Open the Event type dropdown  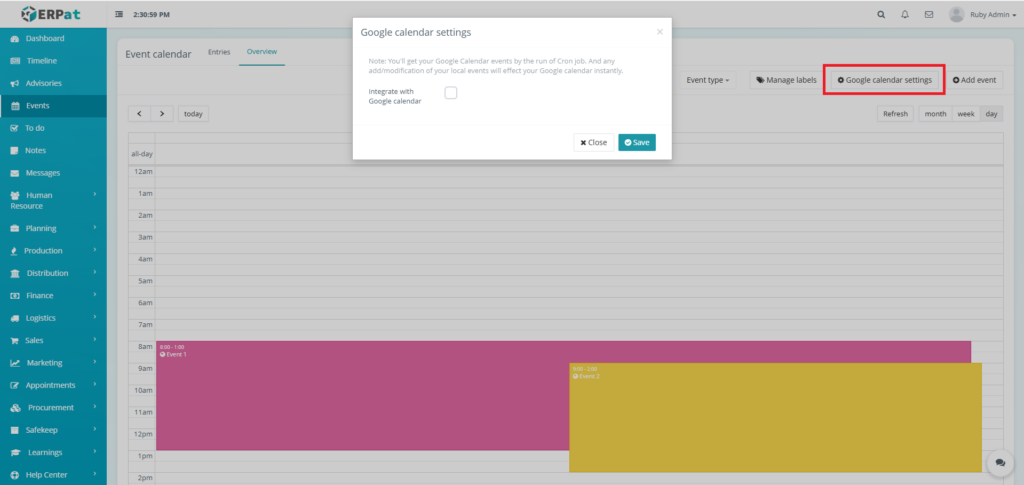click(x=707, y=80)
